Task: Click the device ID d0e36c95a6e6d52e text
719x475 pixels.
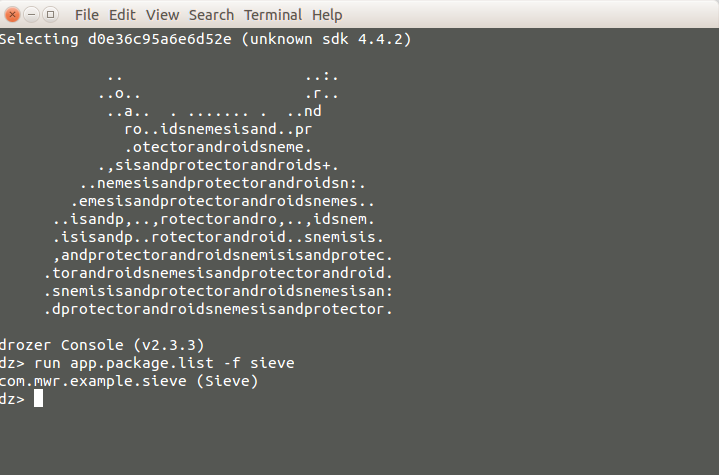Action: pos(160,39)
